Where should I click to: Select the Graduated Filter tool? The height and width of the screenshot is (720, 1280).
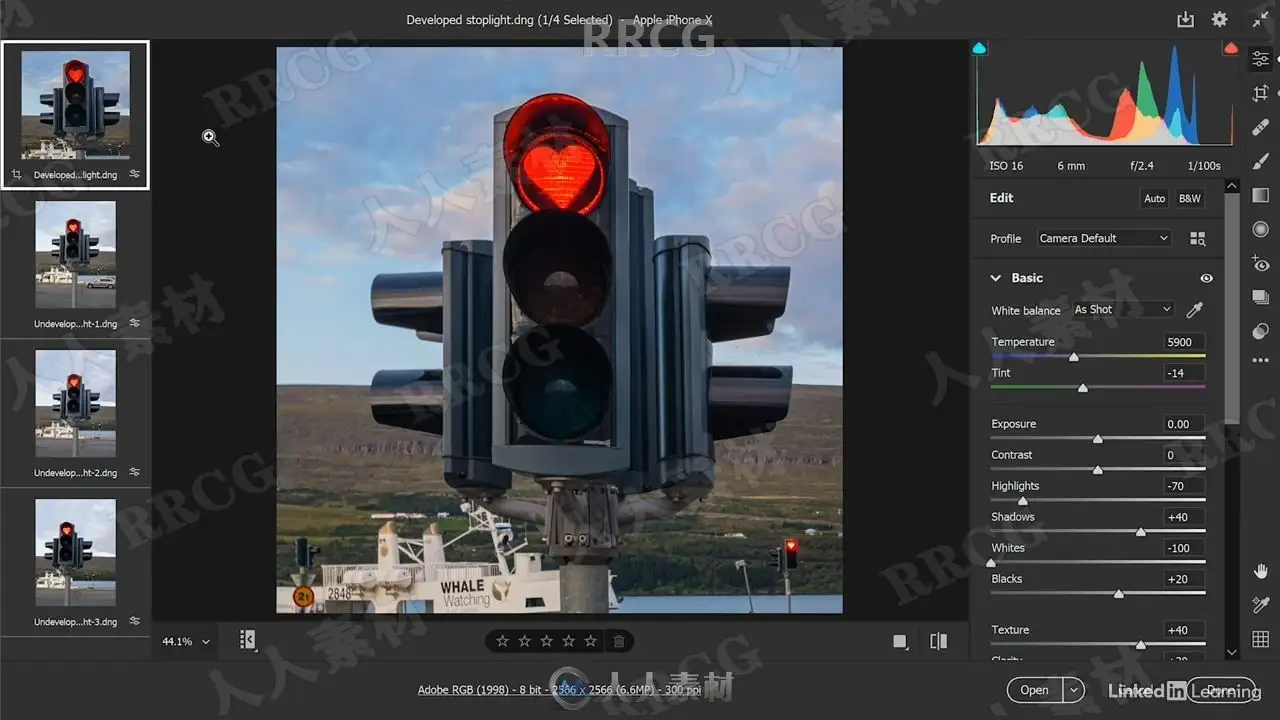[x=1260, y=195]
